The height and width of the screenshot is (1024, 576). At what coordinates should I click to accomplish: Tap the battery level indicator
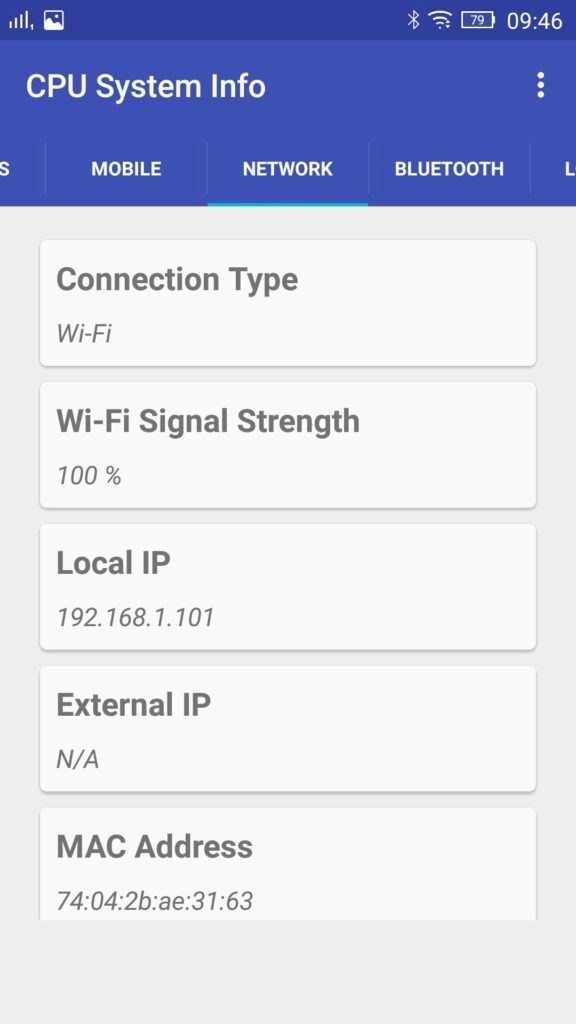pyautogui.click(x=478, y=20)
